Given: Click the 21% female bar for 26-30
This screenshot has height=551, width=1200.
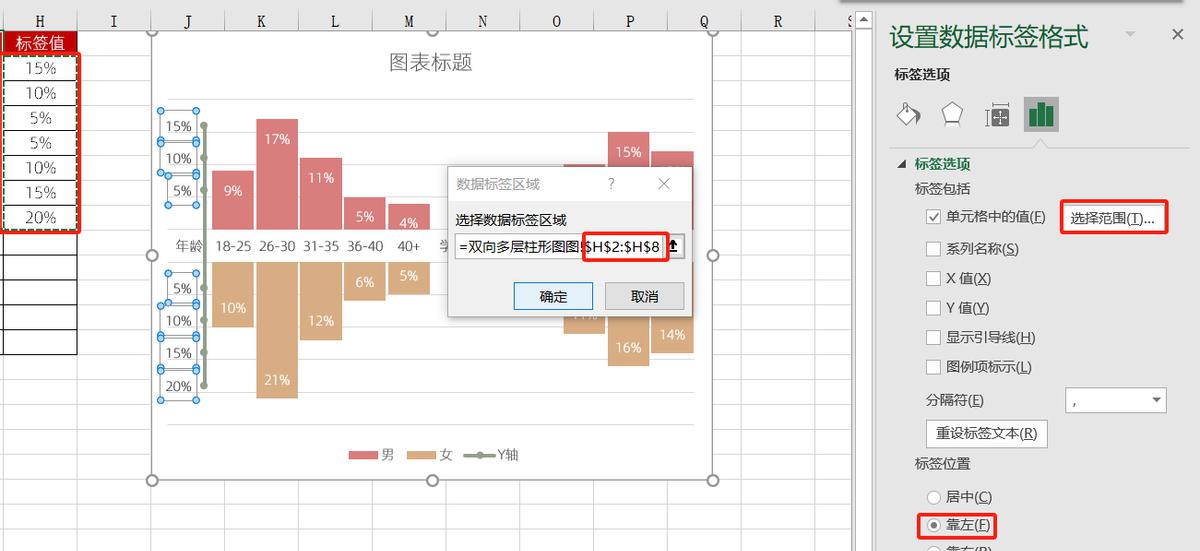Looking at the screenshot, I should (277, 330).
